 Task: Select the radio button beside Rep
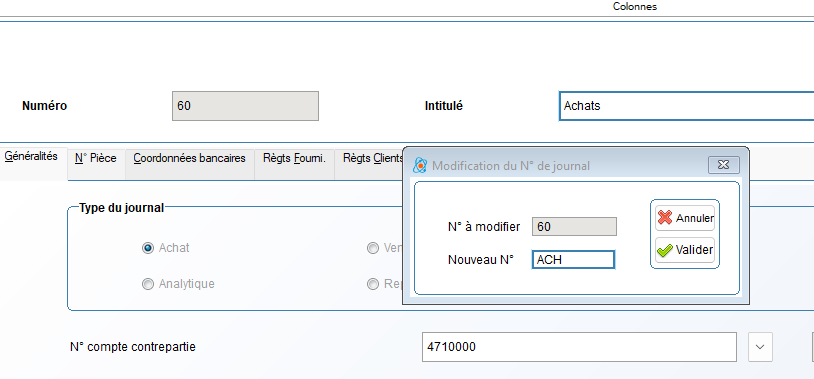pos(373,284)
